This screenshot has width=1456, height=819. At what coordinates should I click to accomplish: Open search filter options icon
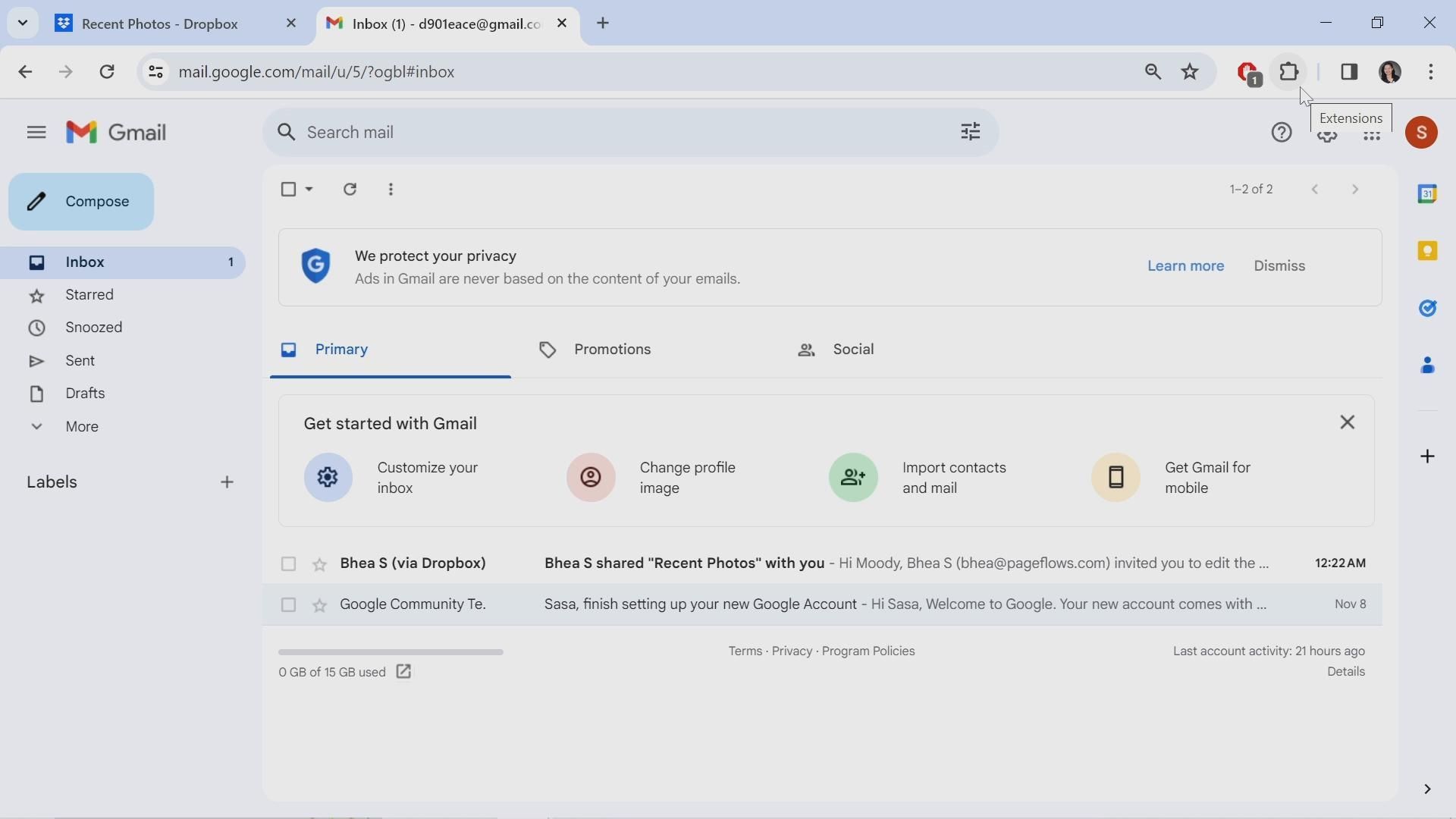click(971, 133)
